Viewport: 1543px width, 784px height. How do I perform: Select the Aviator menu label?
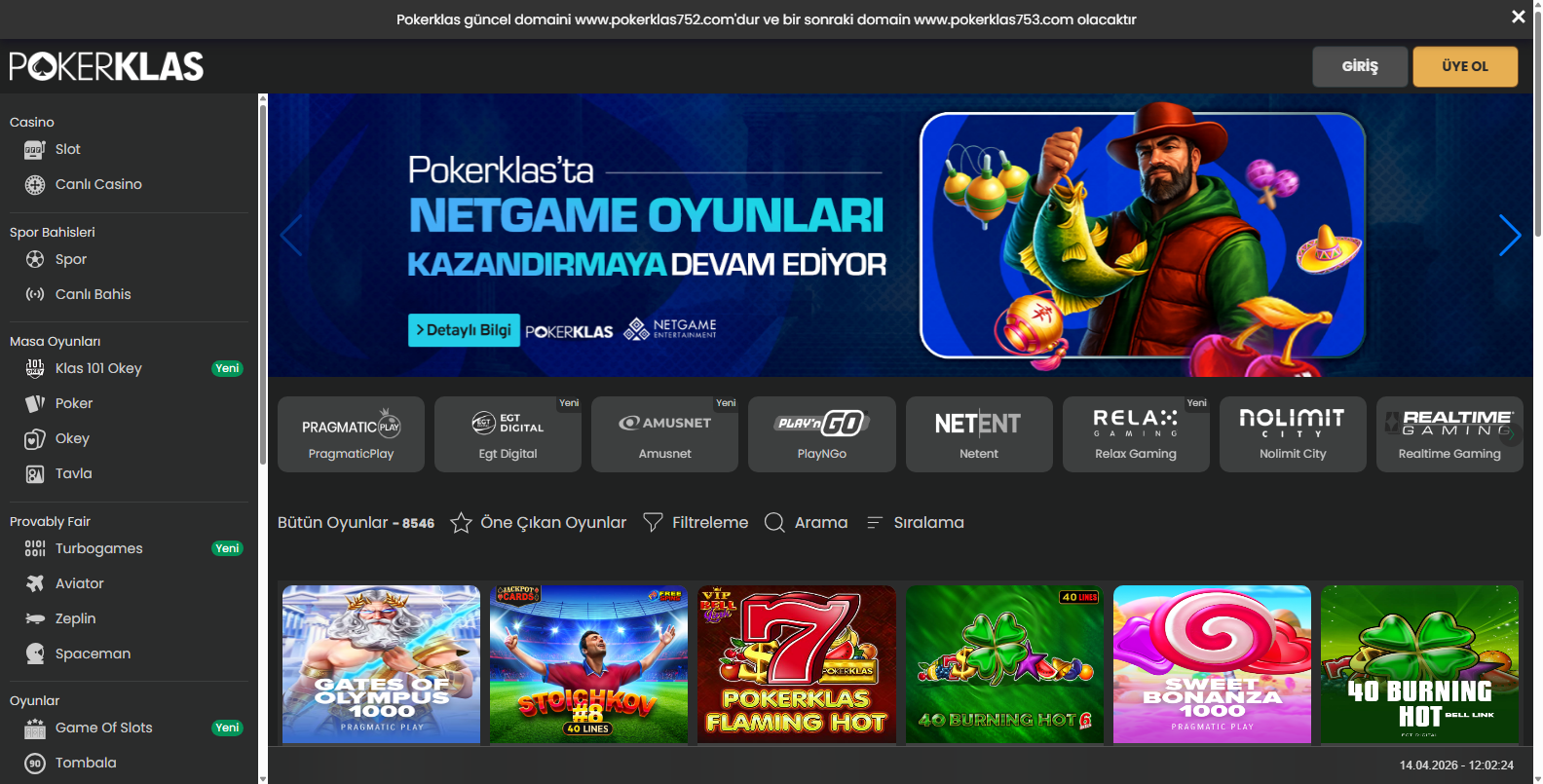(80, 583)
